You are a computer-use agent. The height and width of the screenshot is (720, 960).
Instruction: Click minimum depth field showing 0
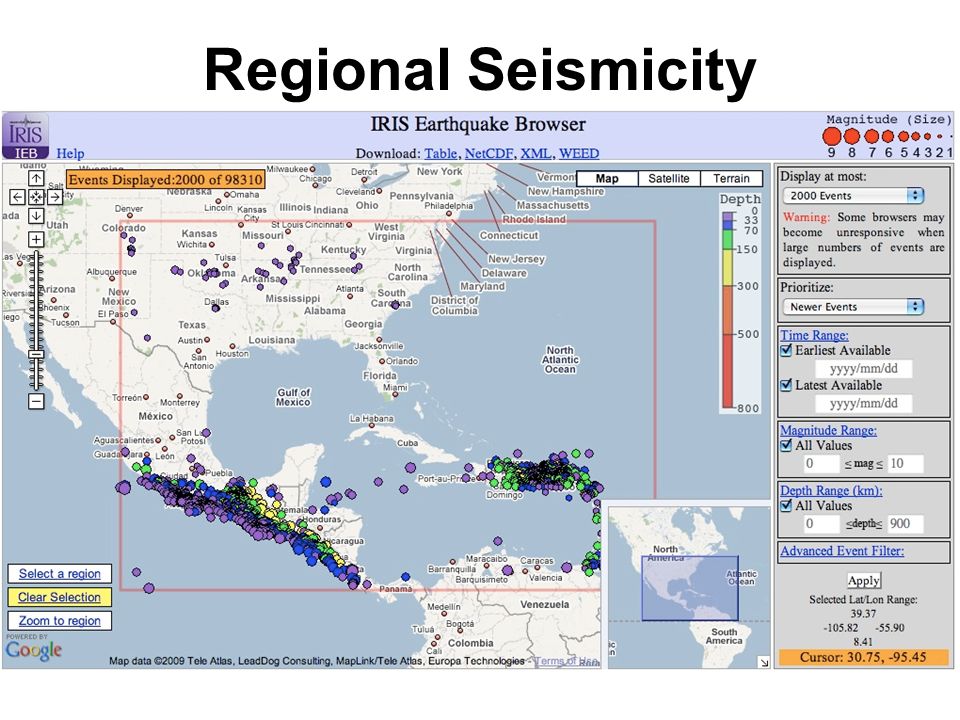[x=821, y=523]
